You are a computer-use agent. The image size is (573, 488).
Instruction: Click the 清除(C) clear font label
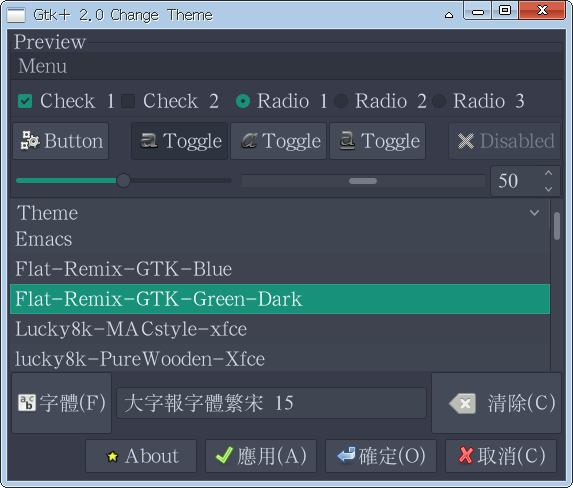521,403
